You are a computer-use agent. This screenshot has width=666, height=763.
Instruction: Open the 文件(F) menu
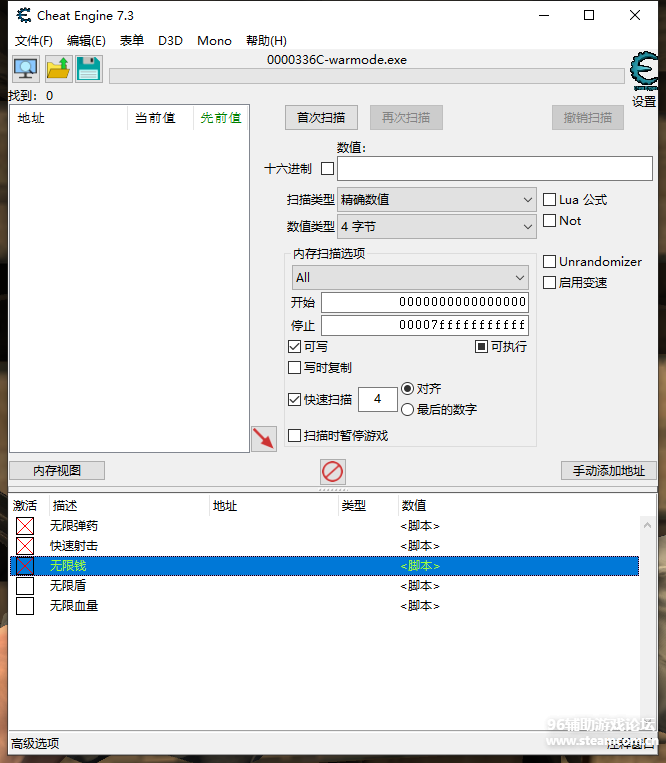click(x=34, y=41)
